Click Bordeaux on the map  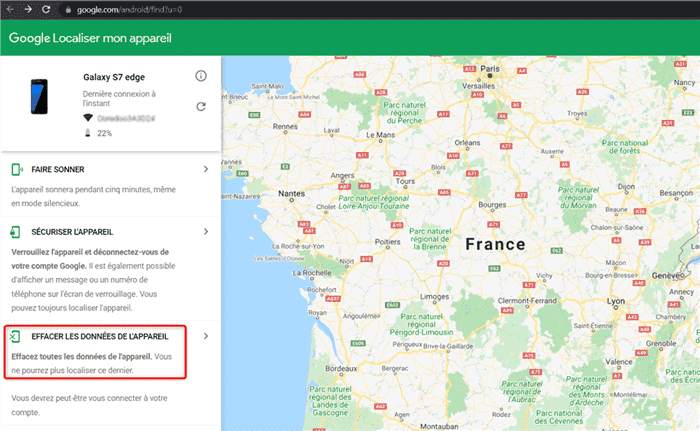click(341, 368)
